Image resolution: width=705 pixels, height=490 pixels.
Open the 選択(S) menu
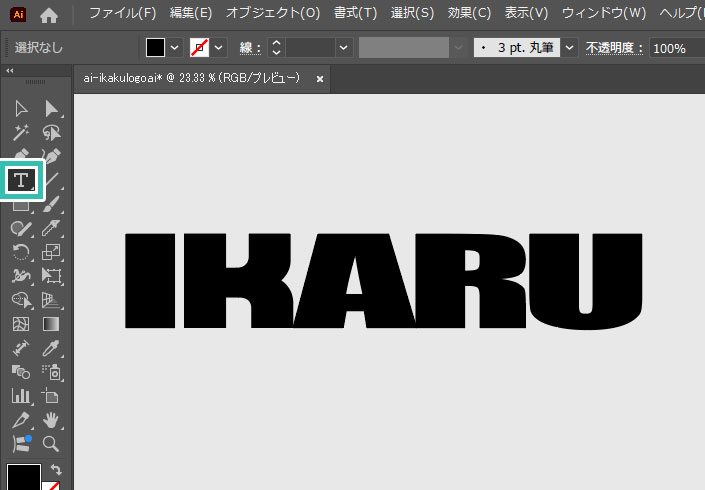pyautogui.click(x=412, y=13)
